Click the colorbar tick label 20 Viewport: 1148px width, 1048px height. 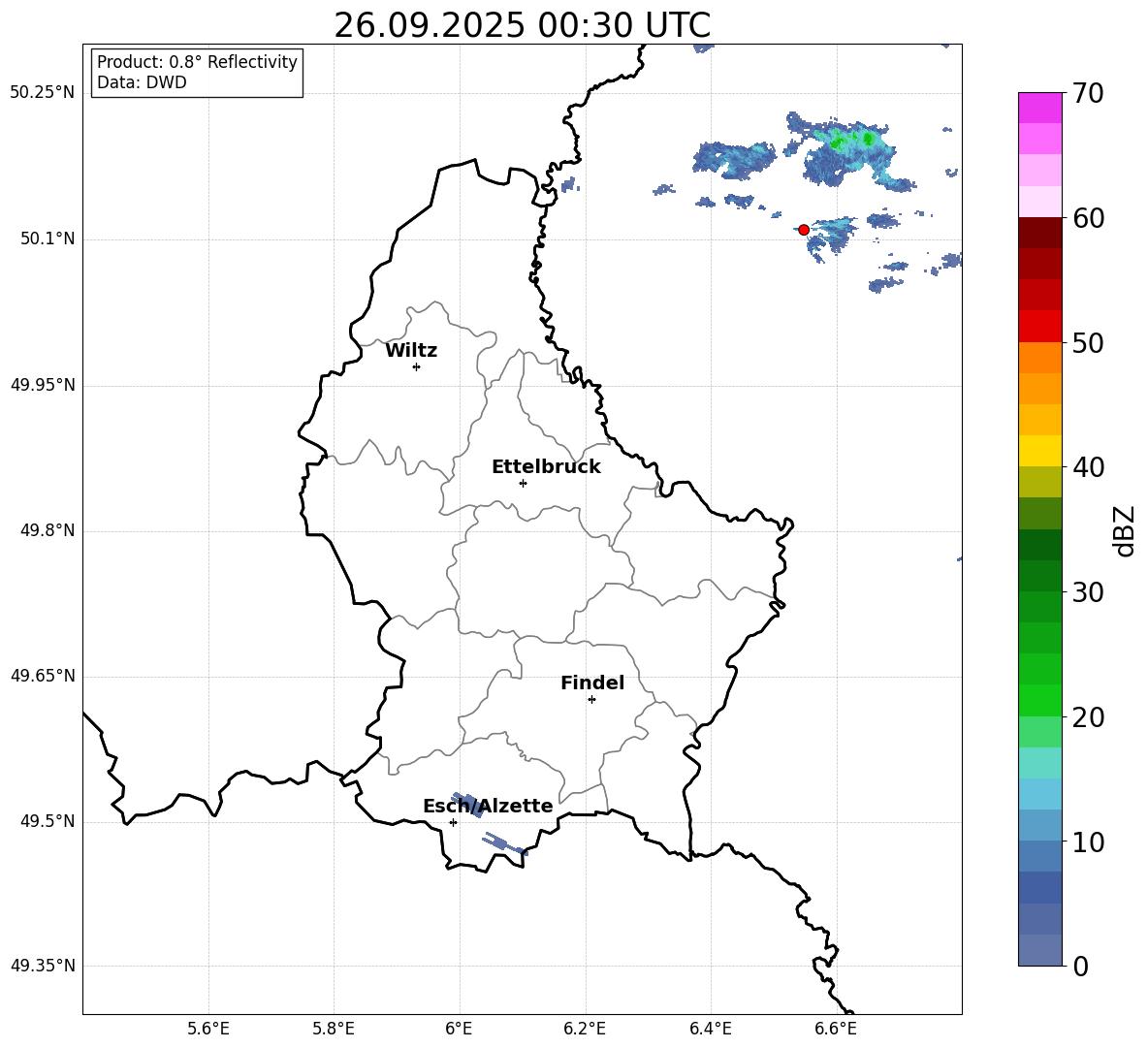(x=1088, y=717)
